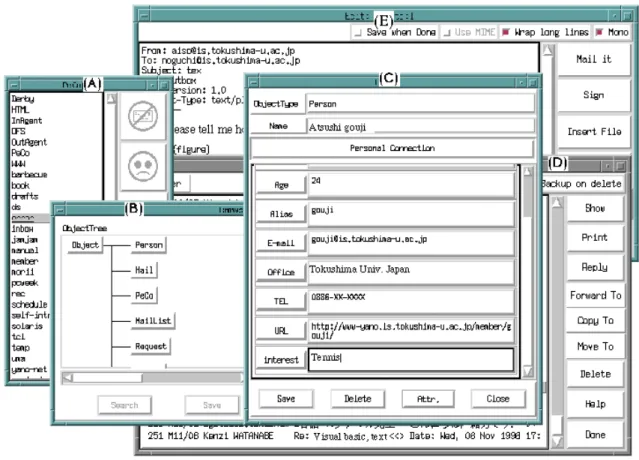This screenshot has height=460, width=639.
Task: Click the Office field Tokushima Univ. Japan
Action: pyautogui.click(x=411, y=272)
